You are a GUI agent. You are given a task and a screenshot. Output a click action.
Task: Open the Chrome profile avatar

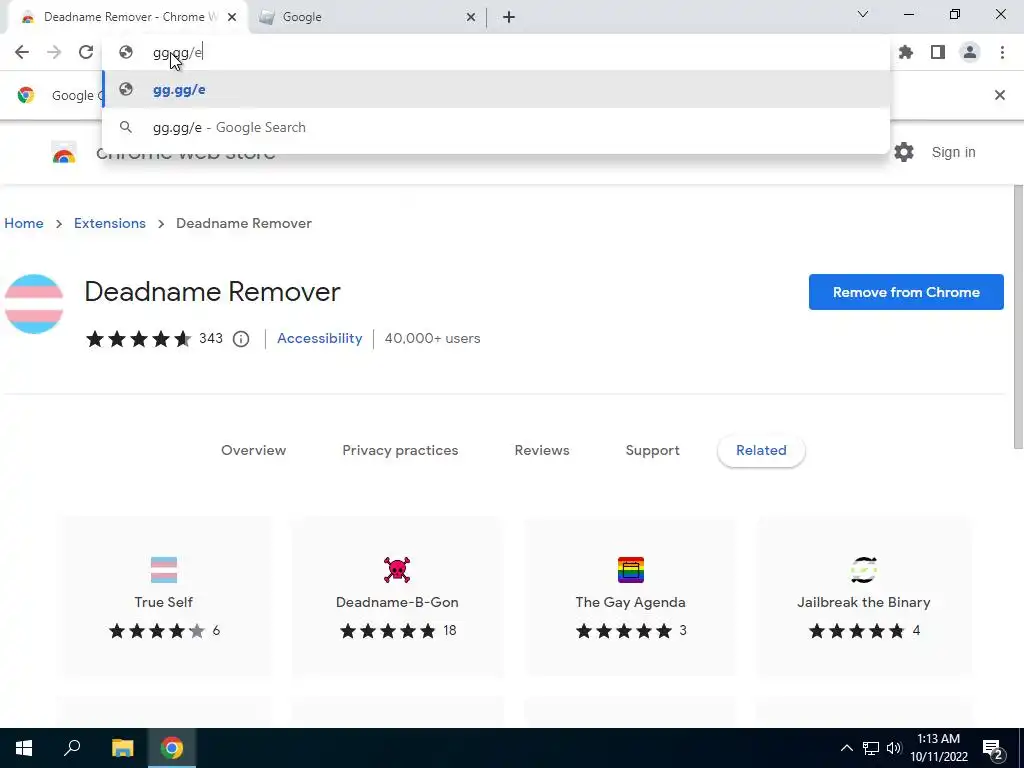[x=970, y=52]
